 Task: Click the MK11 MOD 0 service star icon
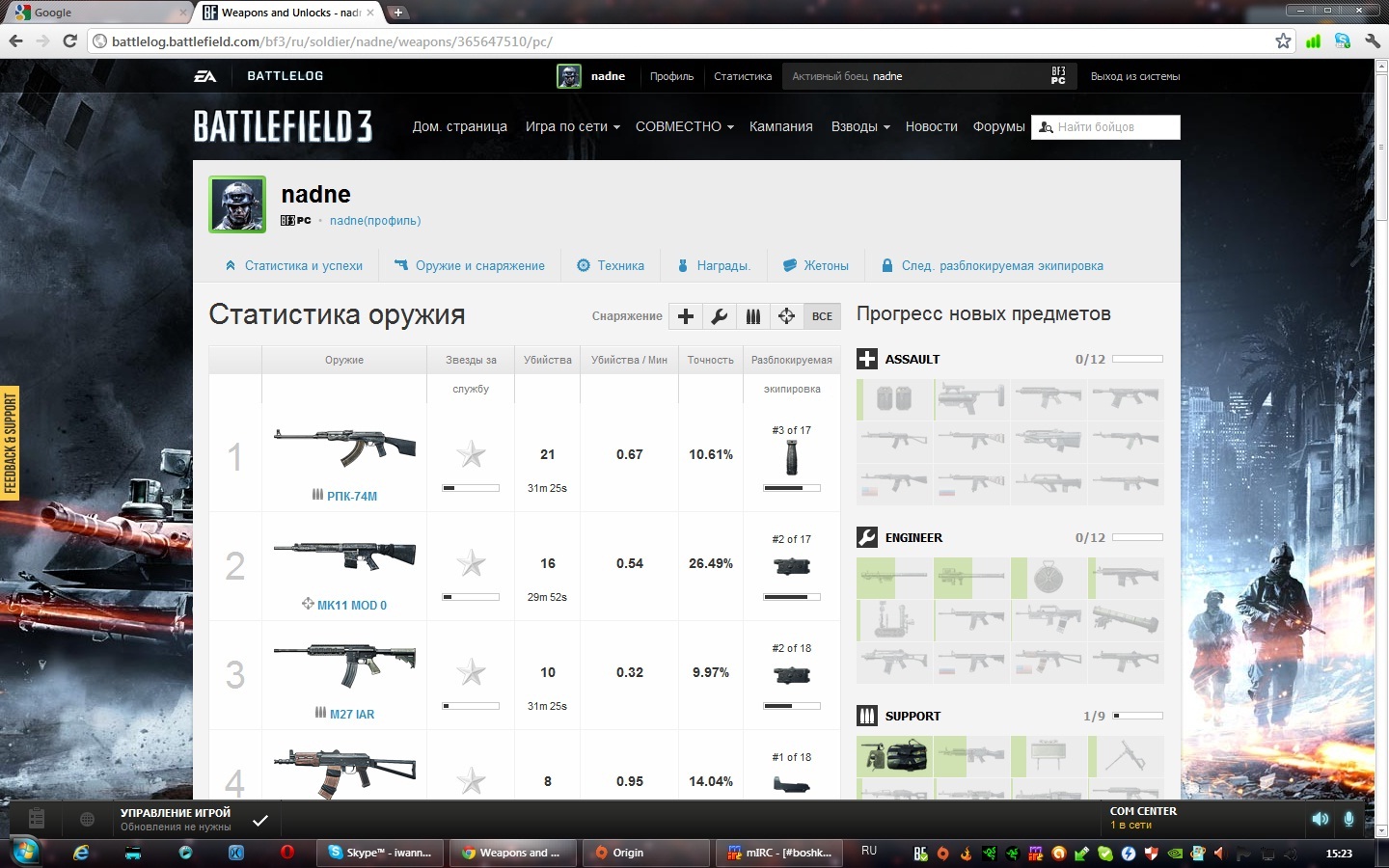pyautogui.click(x=471, y=562)
